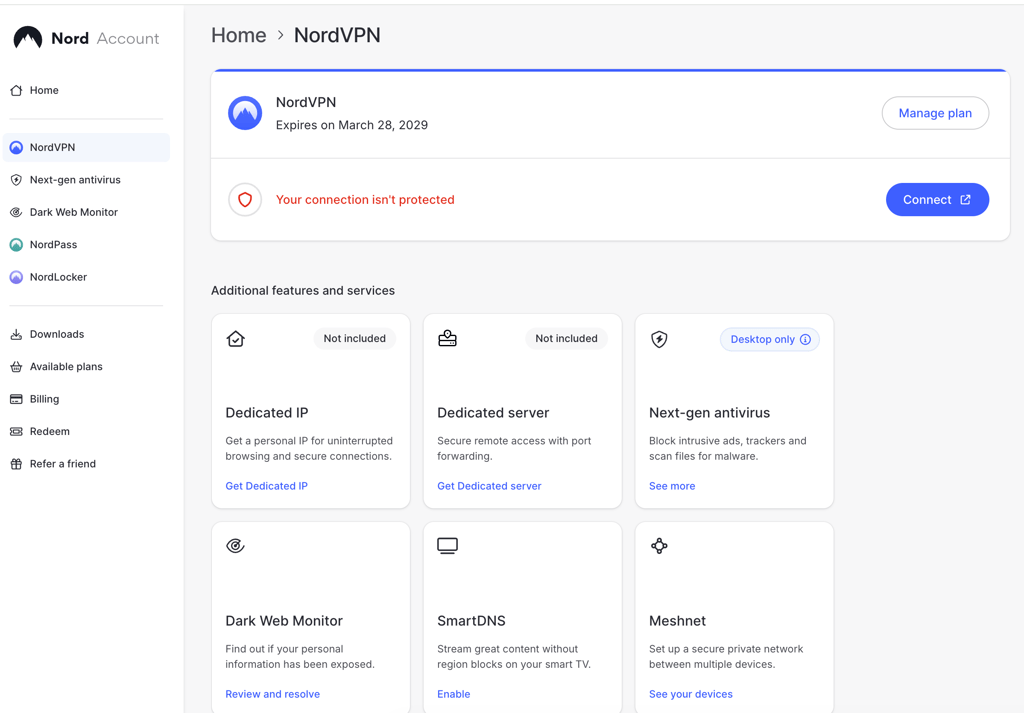Image resolution: width=1024 pixels, height=713 pixels.
Task: Click the Next-gen antivirus shield sidebar icon
Action: click(x=16, y=180)
